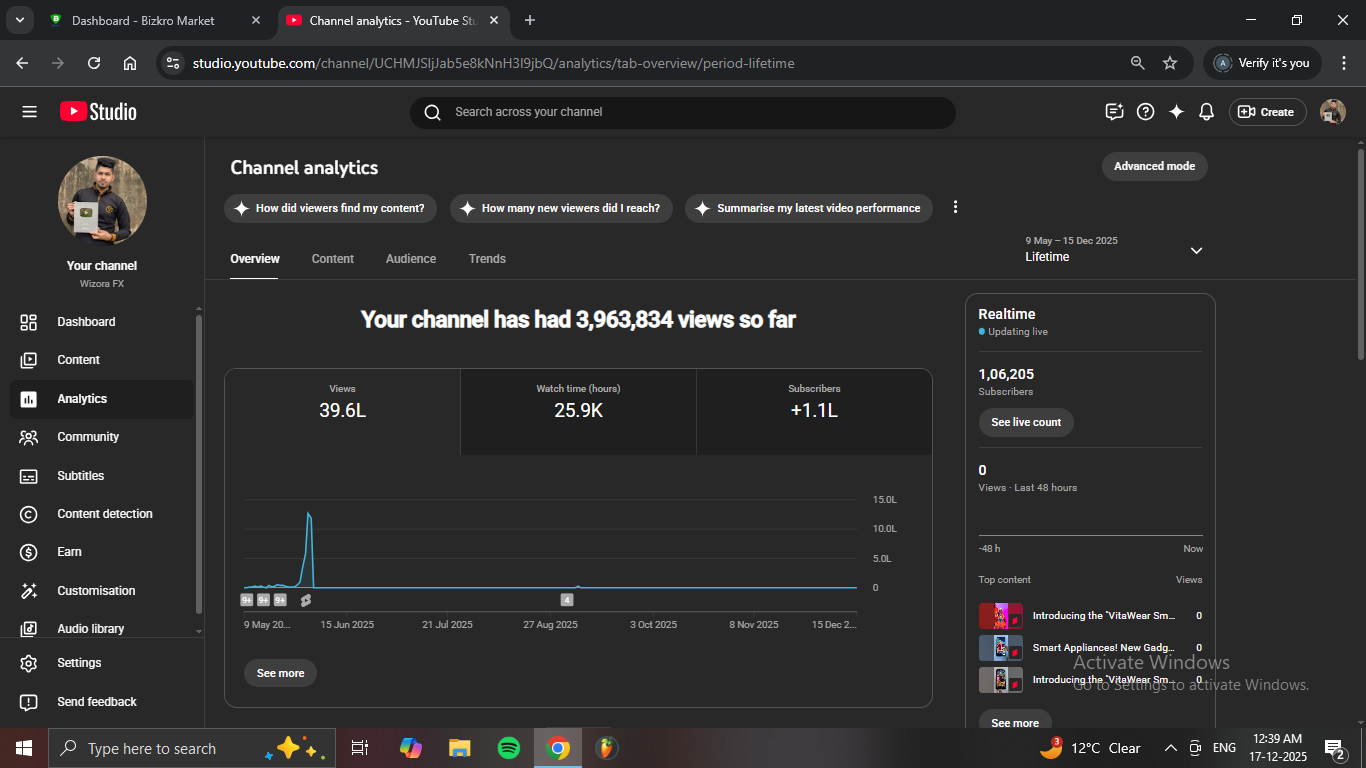Open Earn in the sidebar
This screenshot has height=768, width=1366.
click(69, 552)
